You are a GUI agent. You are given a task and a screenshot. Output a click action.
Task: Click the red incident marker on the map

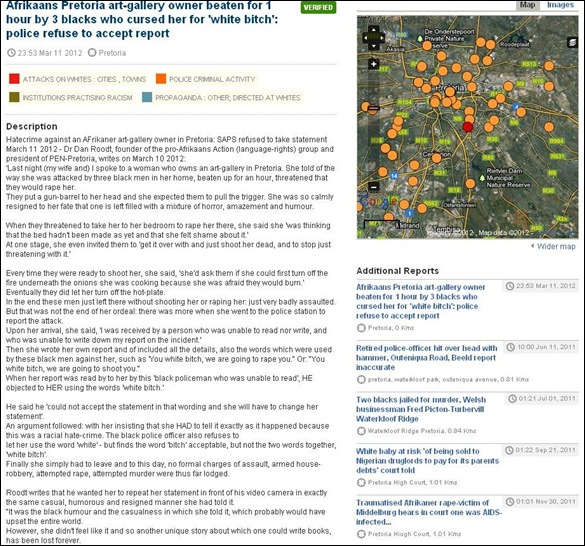[468, 127]
